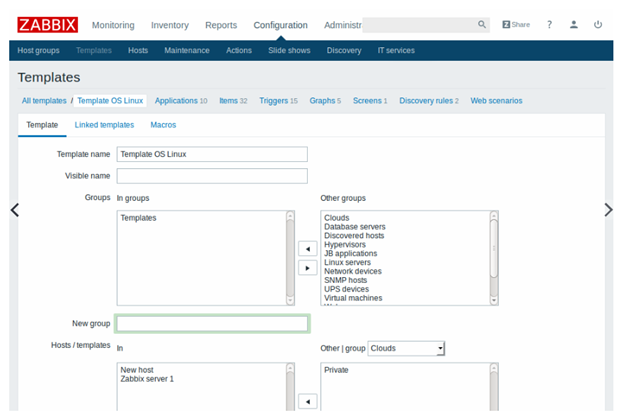Click the Other groups list scrollbar
This screenshot has height=420, width=624.
(494, 256)
